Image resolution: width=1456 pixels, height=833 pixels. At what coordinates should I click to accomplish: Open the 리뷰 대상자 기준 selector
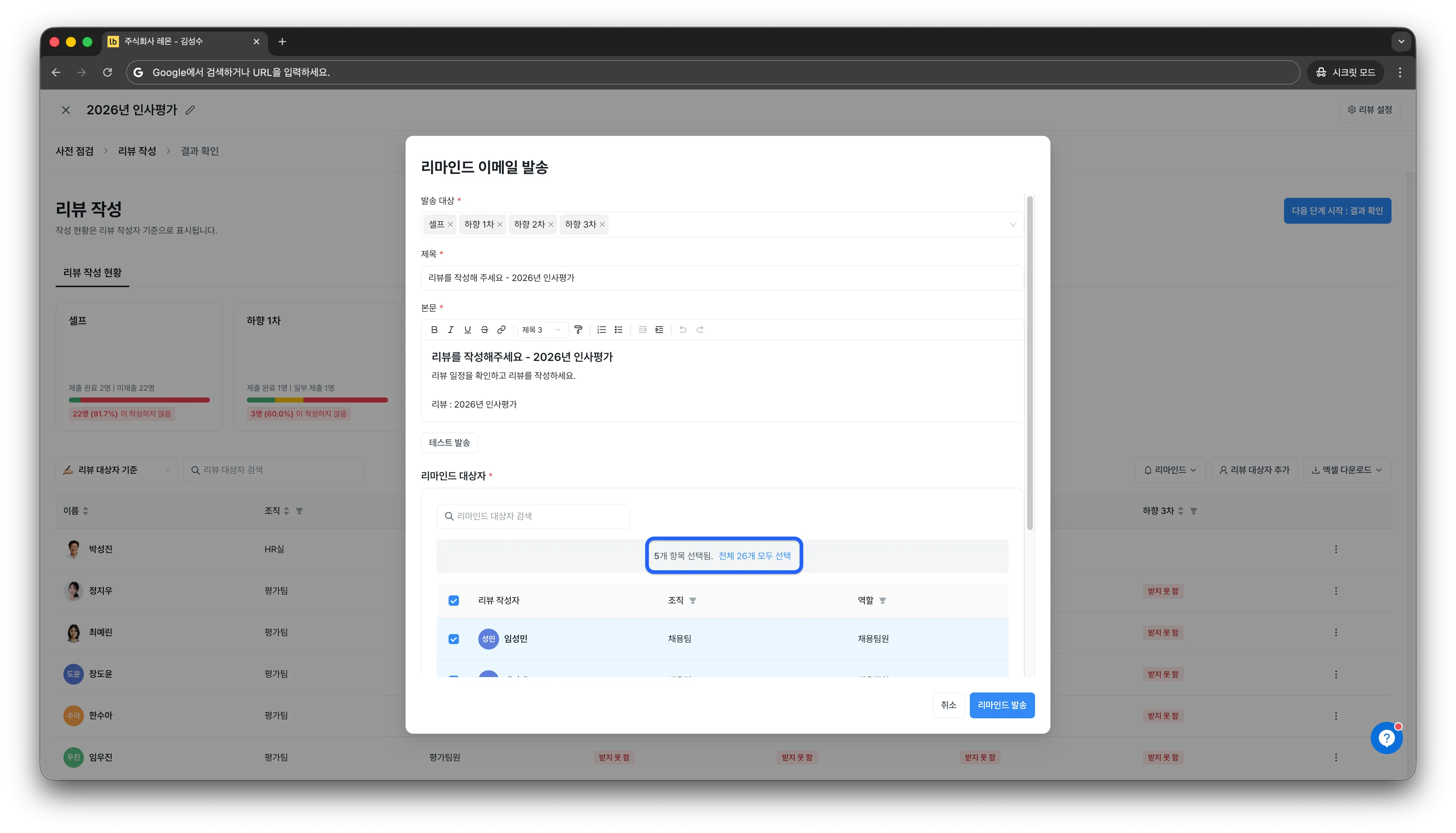[x=117, y=470]
